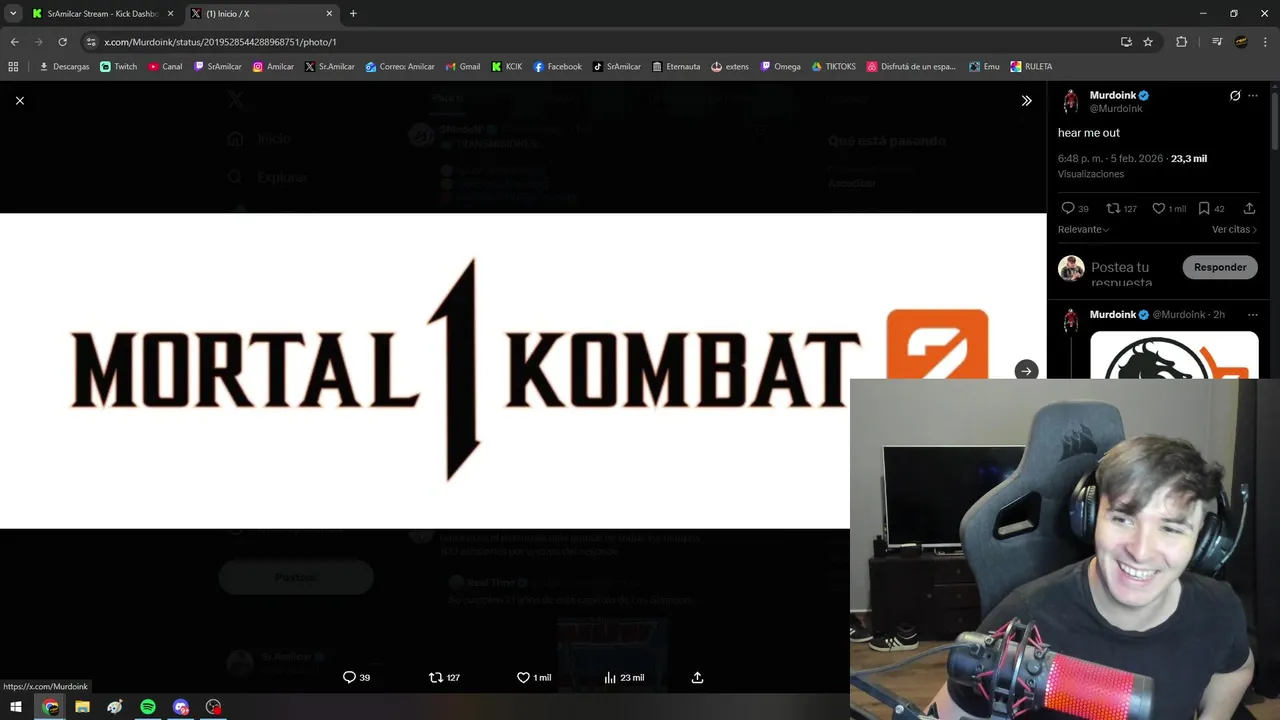Open view analytics icon showing 23 mil
The width and height of the screenshot is (1280, 720).
[610, 677]
